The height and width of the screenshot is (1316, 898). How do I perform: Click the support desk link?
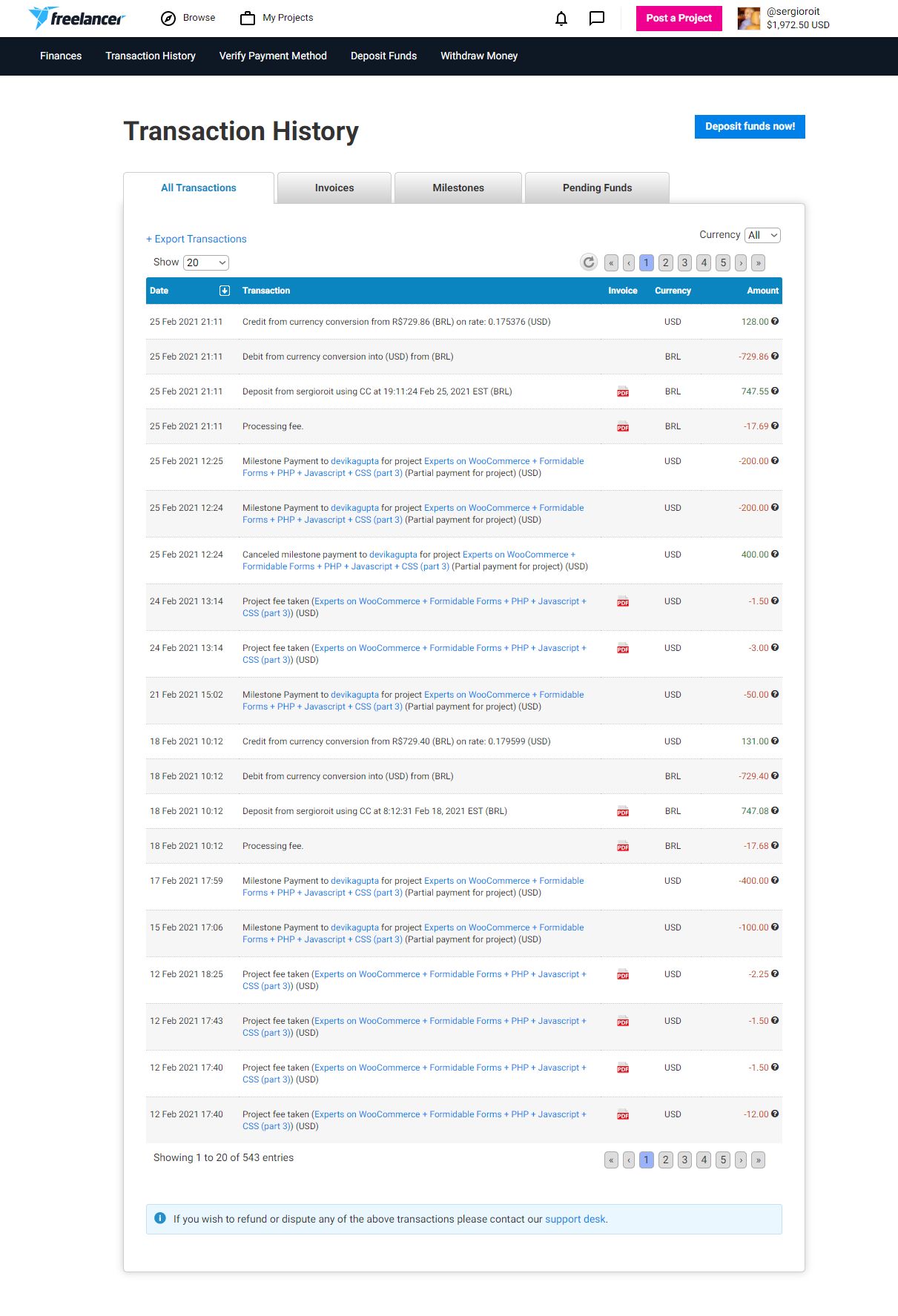click(x=575, y=1219)
